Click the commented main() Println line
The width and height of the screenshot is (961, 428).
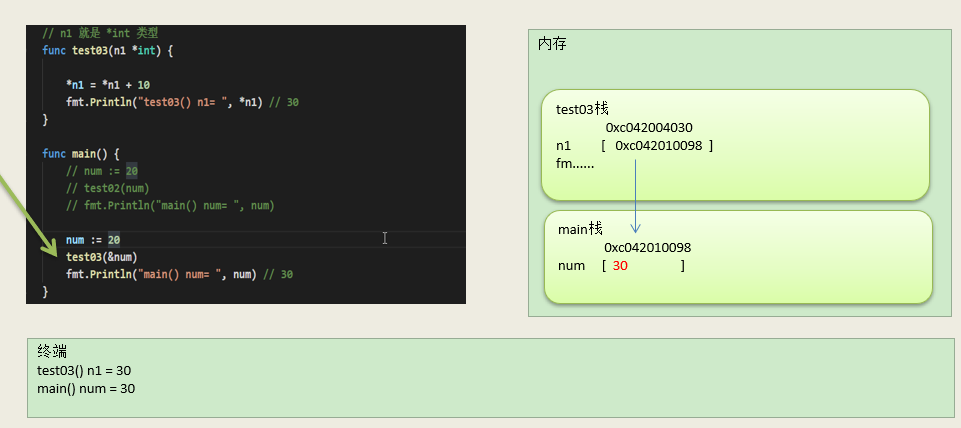(x=170, y=205)
